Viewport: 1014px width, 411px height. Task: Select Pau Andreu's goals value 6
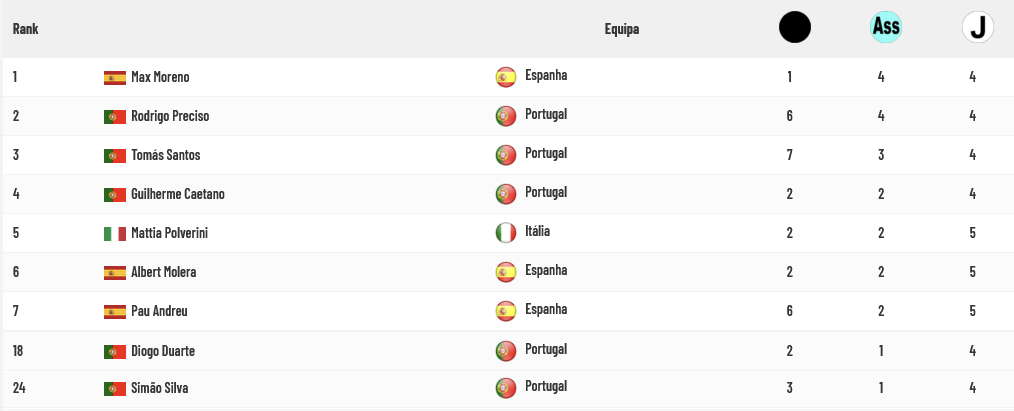pos(790,311)
